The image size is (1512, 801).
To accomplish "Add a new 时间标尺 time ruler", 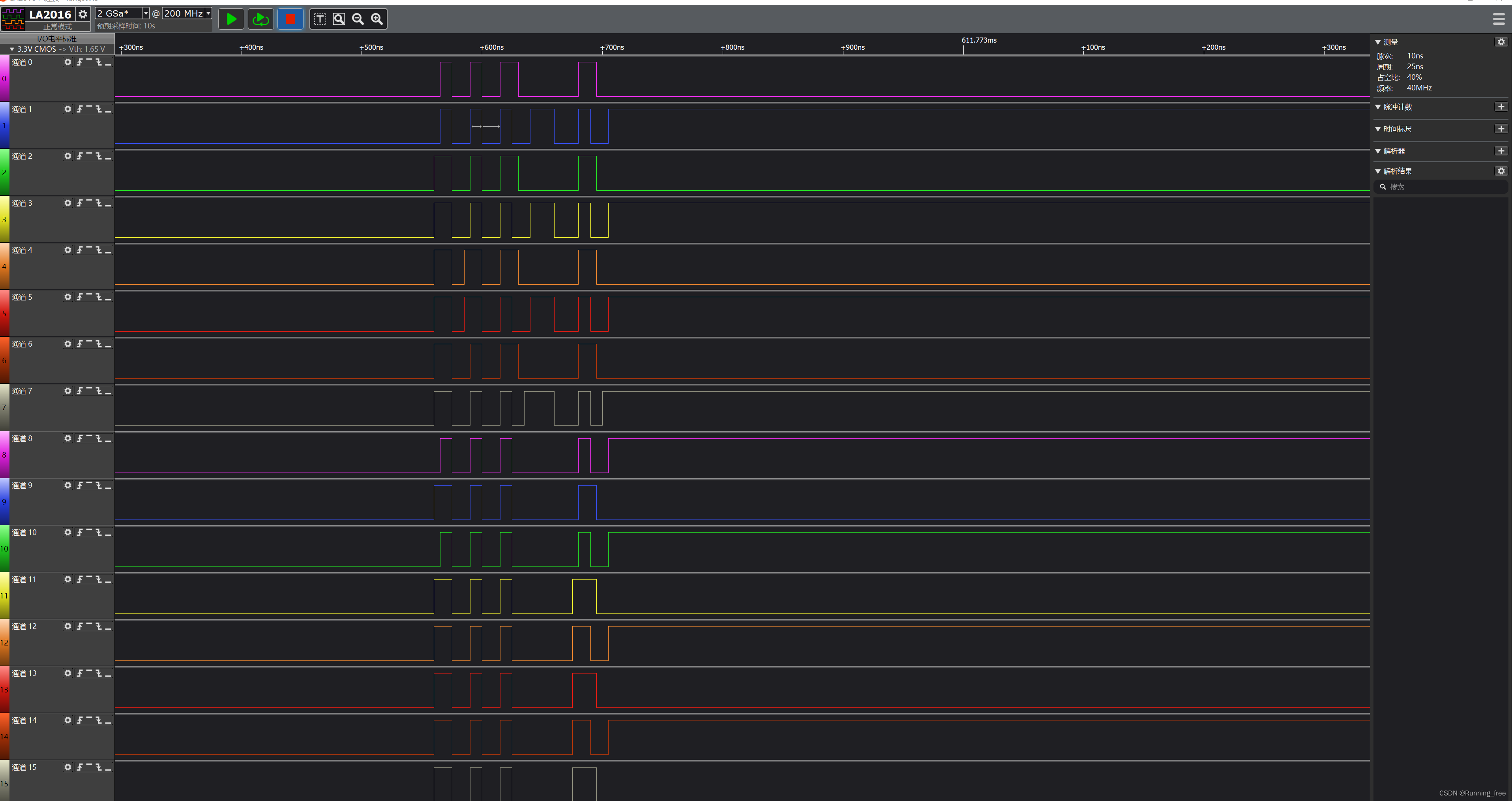I will pyautogui.click(x=1501, y=129).
